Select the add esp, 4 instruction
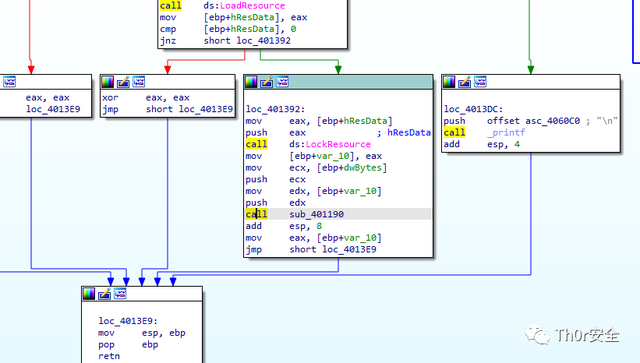This screenshot has height=363, width=640. point(482,144)
